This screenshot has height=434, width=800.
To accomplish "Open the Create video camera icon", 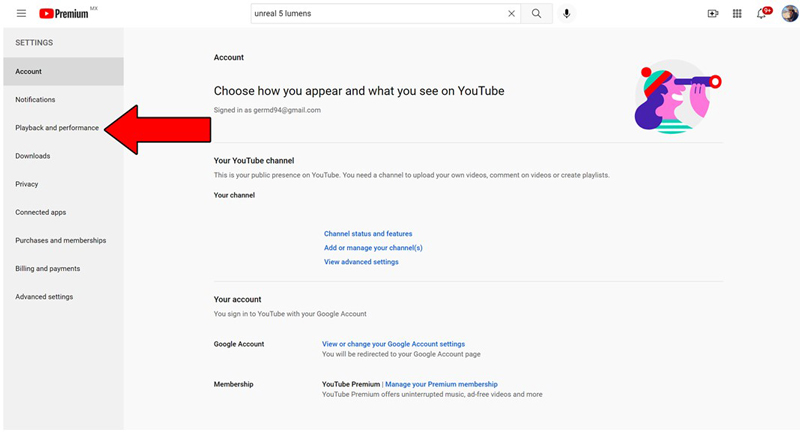I will tap(713, 14).
